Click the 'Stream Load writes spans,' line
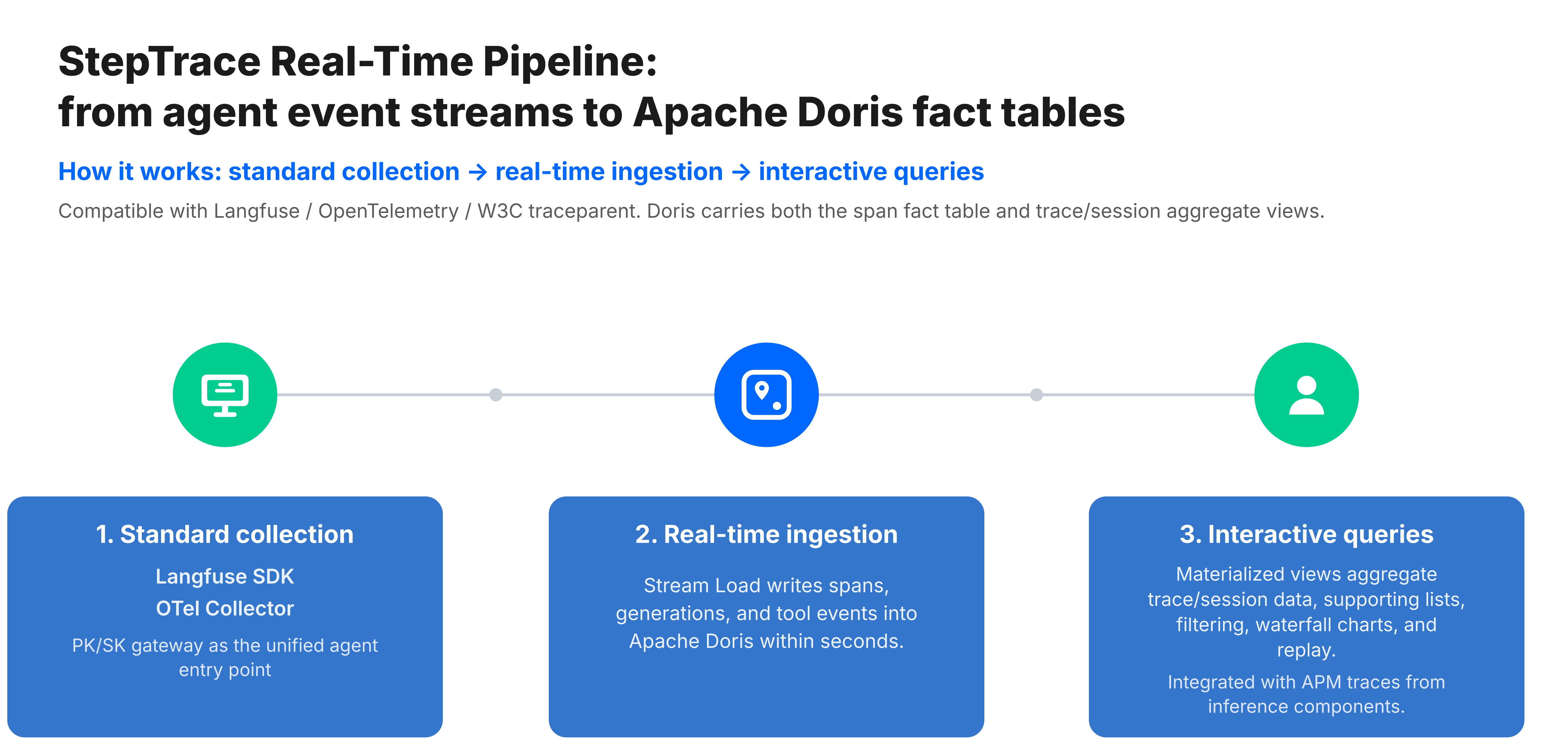Image resolution: width=1568 pixels, height=749 pixels. pyautogui.click(x=766, y=585)
